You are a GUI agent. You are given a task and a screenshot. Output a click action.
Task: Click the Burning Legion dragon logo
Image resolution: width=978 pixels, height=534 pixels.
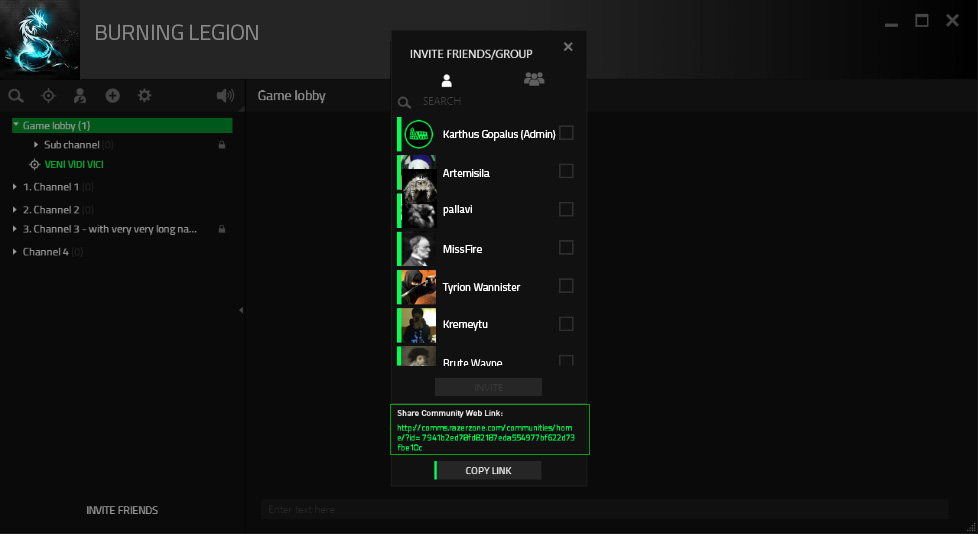(x=39, y=40)
